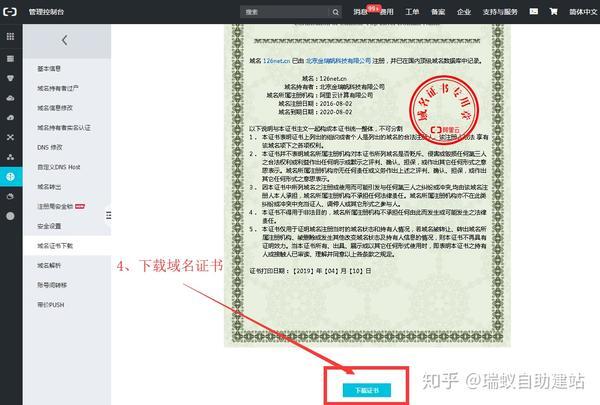Open the 企业 menu
Screen dimensions: 600x405
pyautogui.click(x=464, y=12)
